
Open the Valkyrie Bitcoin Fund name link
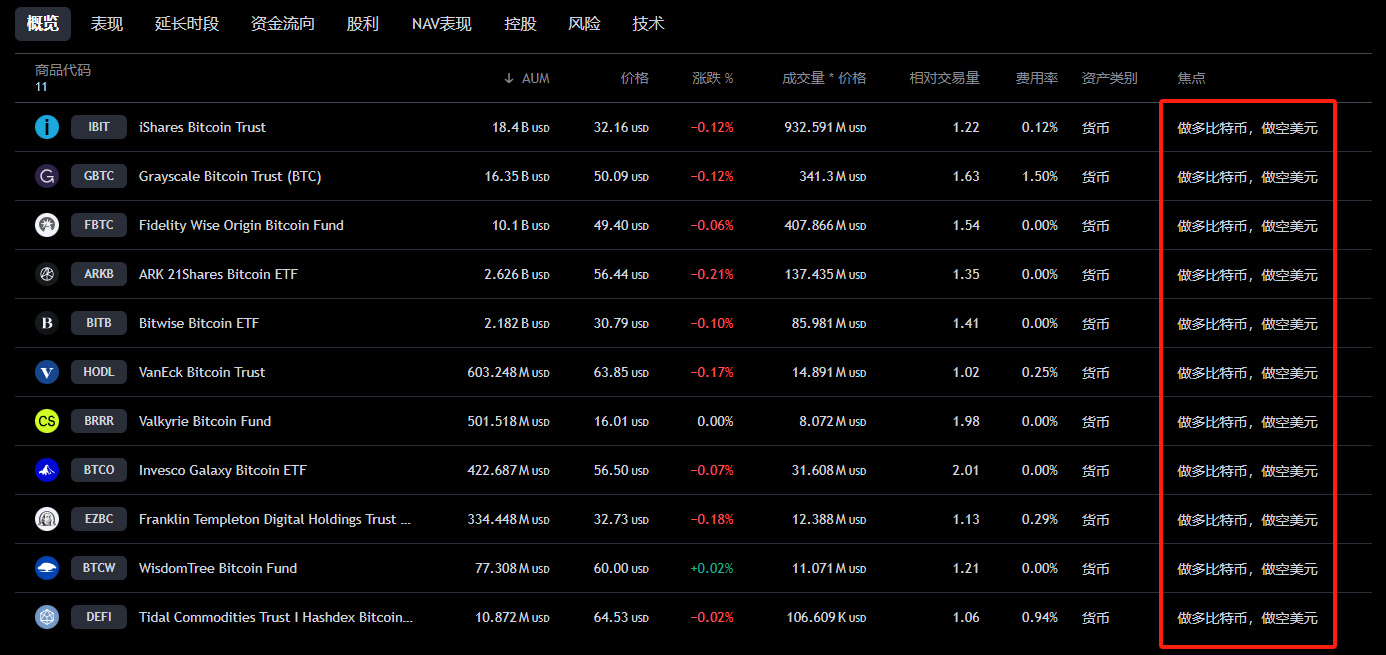click(205, 421)
